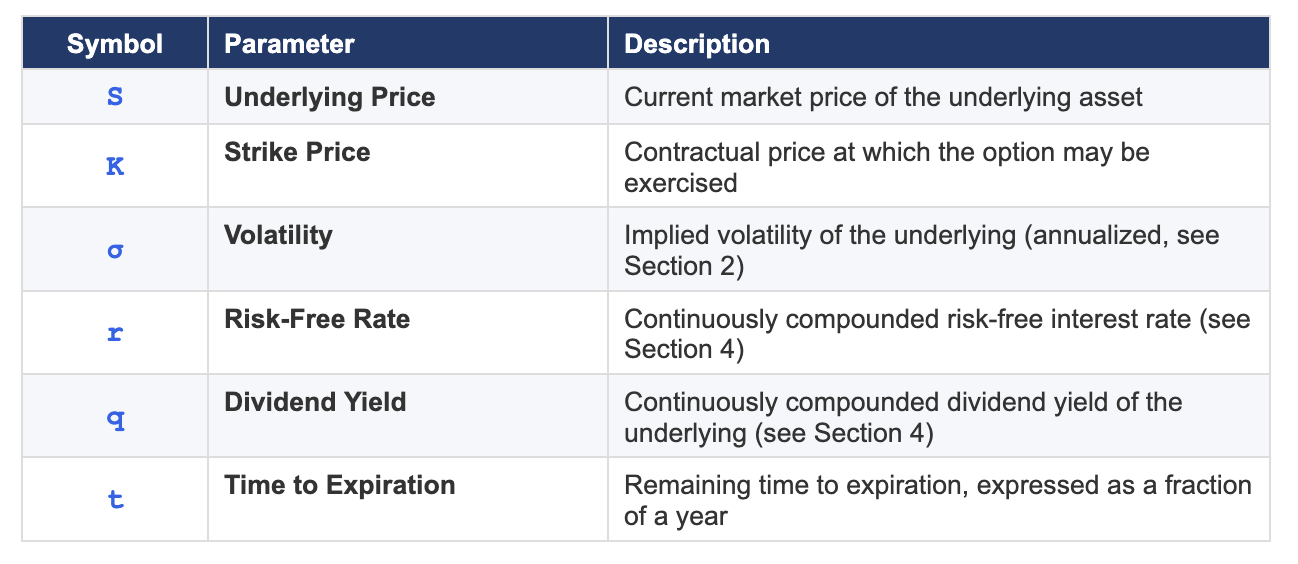
Task: Click the risk-free interest rate description
Action: [x=937, y=333]
